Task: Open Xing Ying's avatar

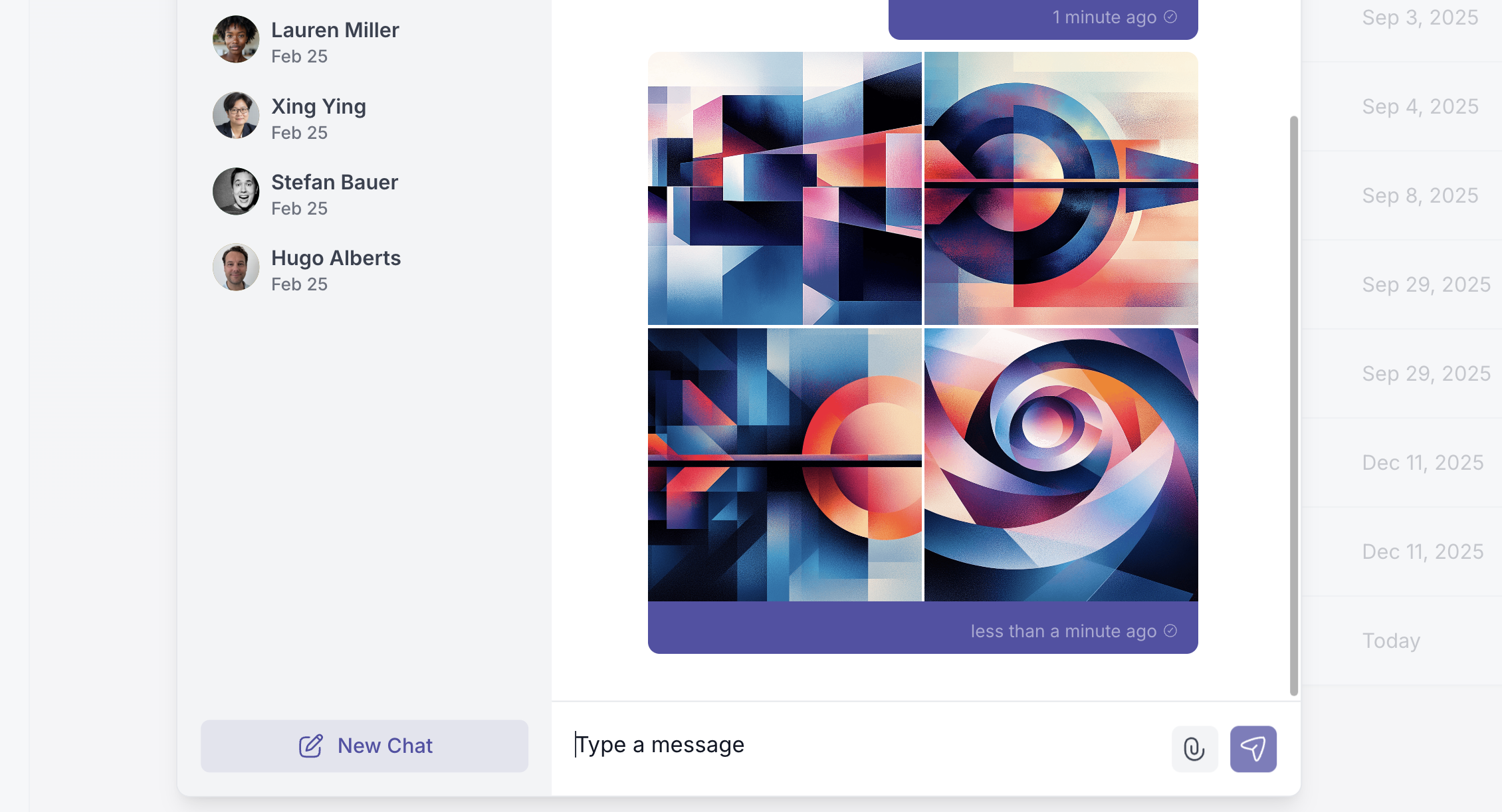Action: [236, 116]
